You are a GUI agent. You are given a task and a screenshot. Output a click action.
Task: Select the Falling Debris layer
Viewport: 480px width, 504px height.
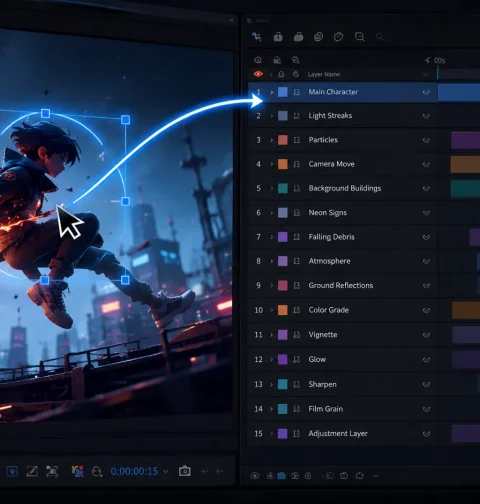(342, 237)
